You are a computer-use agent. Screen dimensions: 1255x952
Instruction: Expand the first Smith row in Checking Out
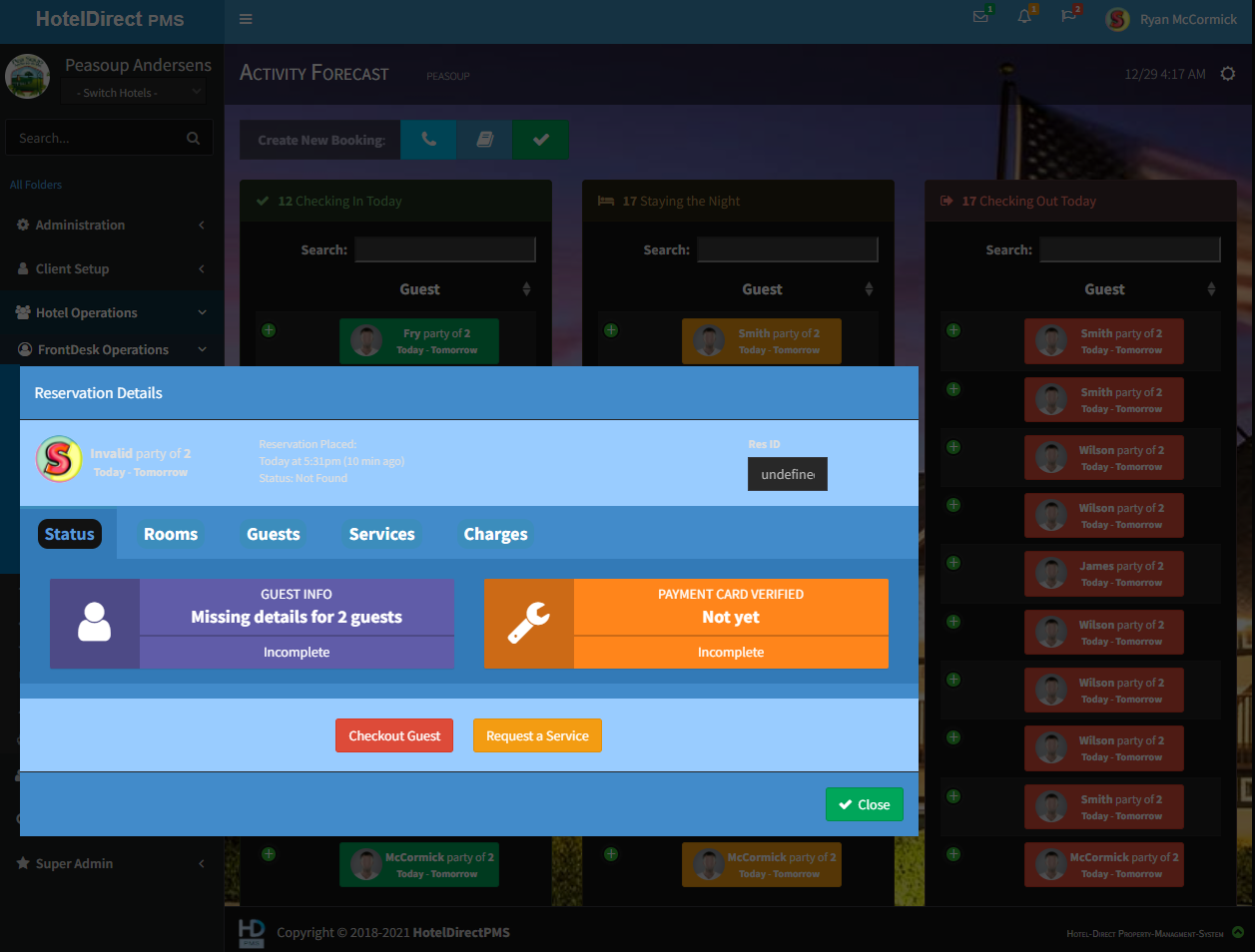tap(953, 330)
